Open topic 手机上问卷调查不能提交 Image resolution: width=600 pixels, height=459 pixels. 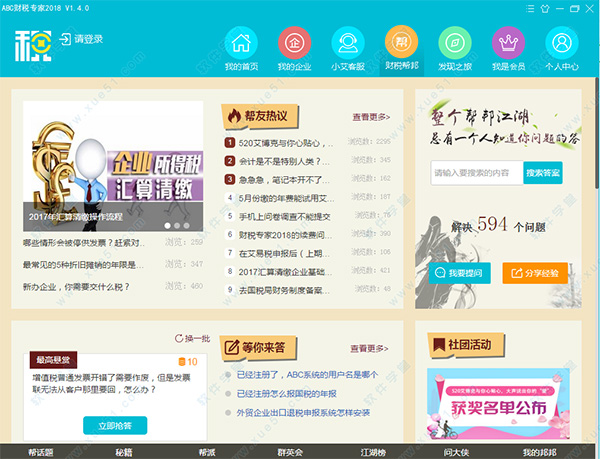click(x=284, y=216)
